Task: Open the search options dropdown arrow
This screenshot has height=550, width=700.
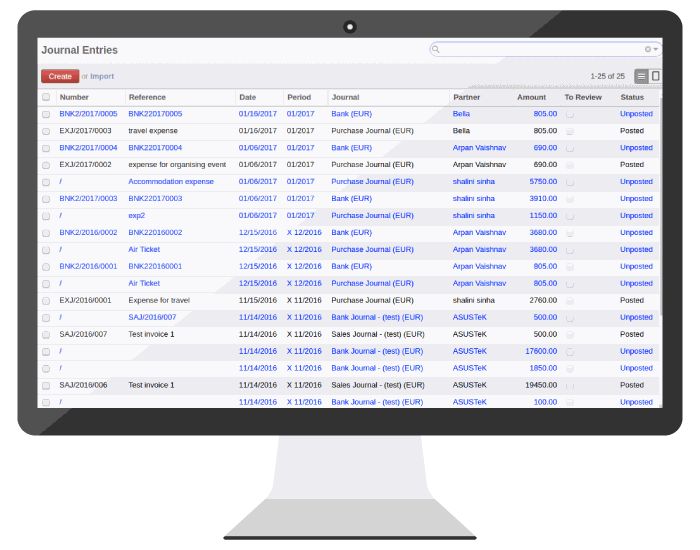Action: [x=656, y=50]
